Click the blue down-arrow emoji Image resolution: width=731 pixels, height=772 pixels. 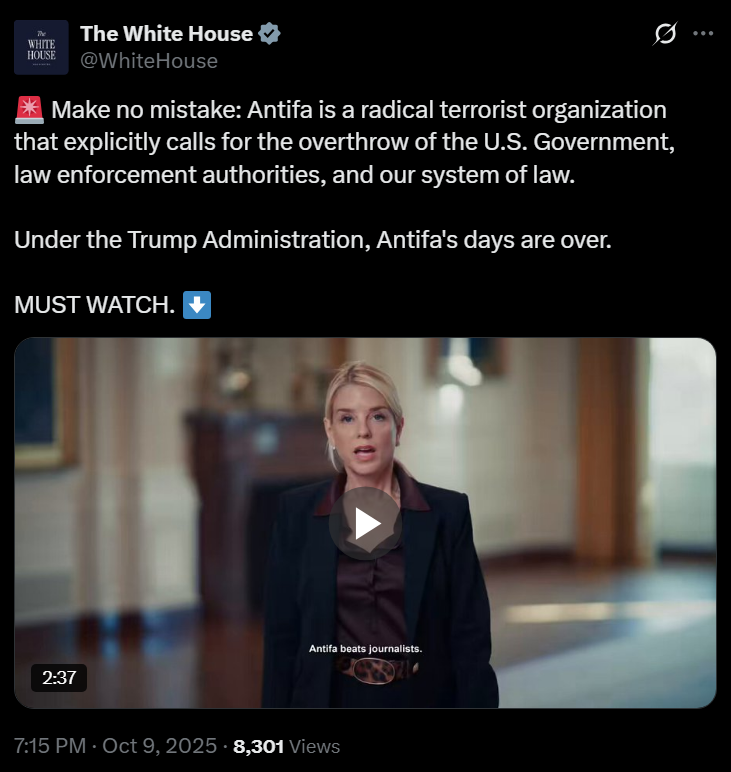(x=197, y=305)
